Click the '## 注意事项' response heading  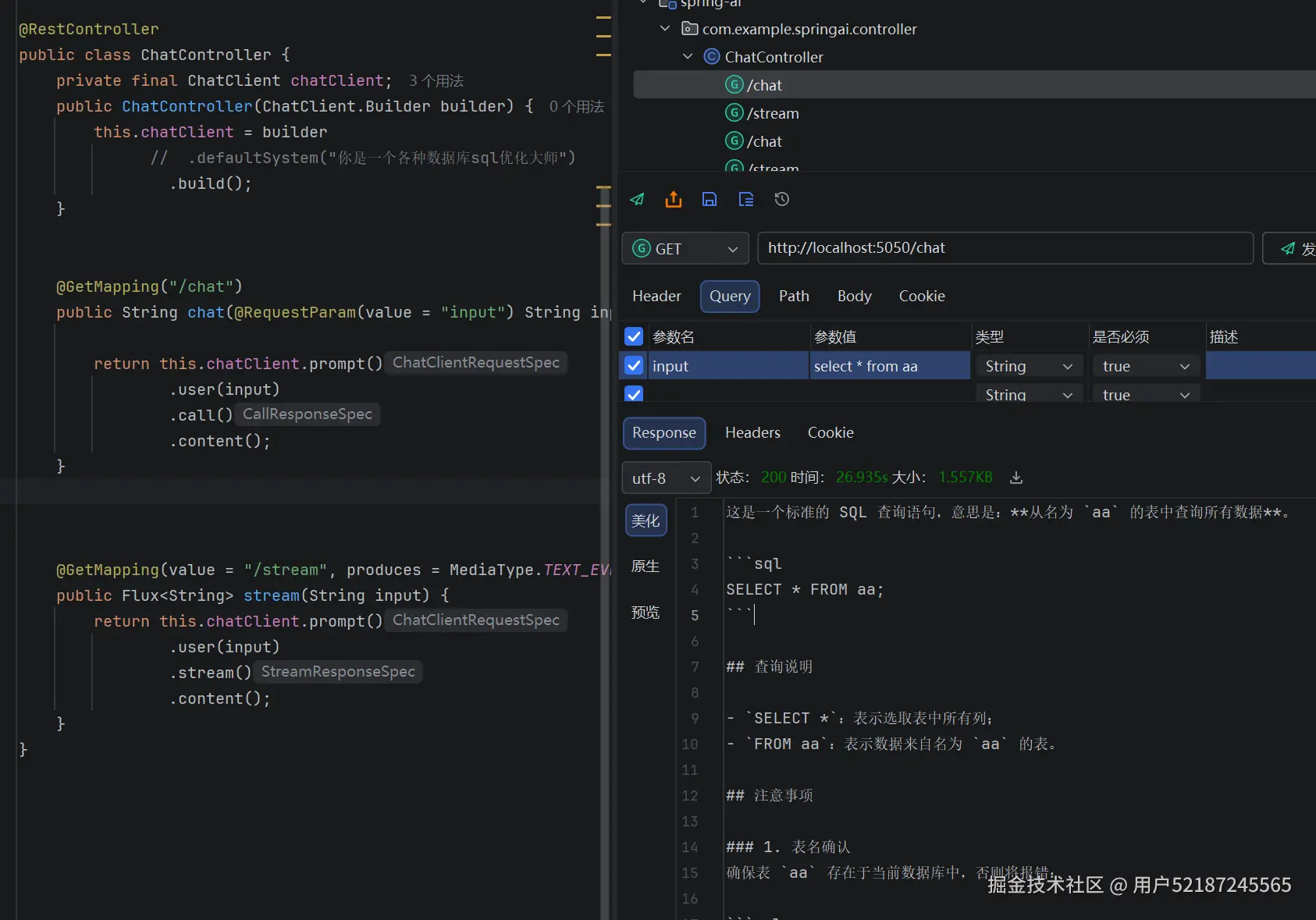[x=770, y=796]
